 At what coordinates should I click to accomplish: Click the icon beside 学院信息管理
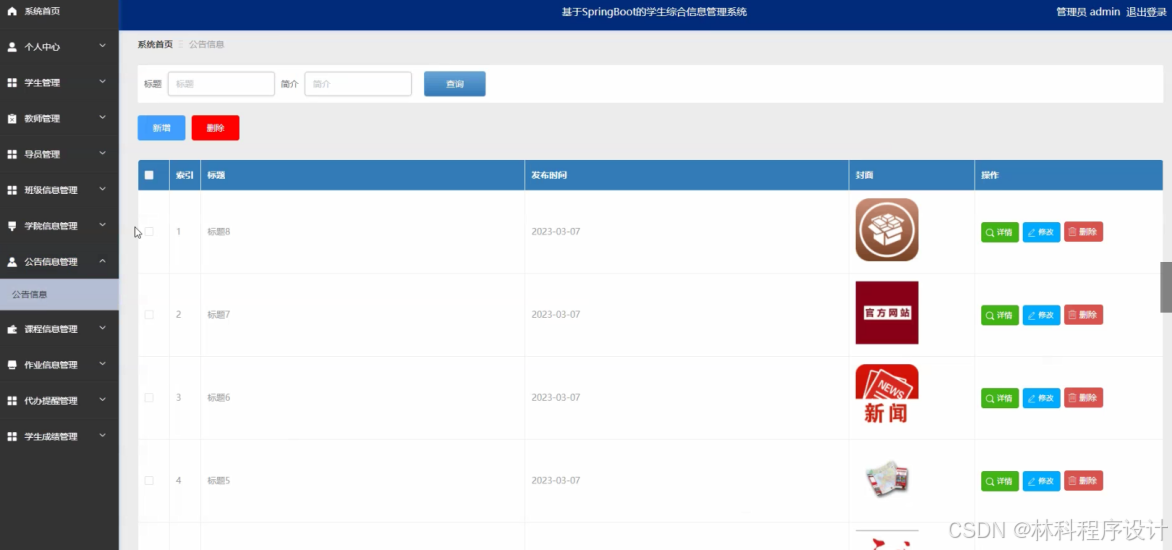[x=12, y=226]
